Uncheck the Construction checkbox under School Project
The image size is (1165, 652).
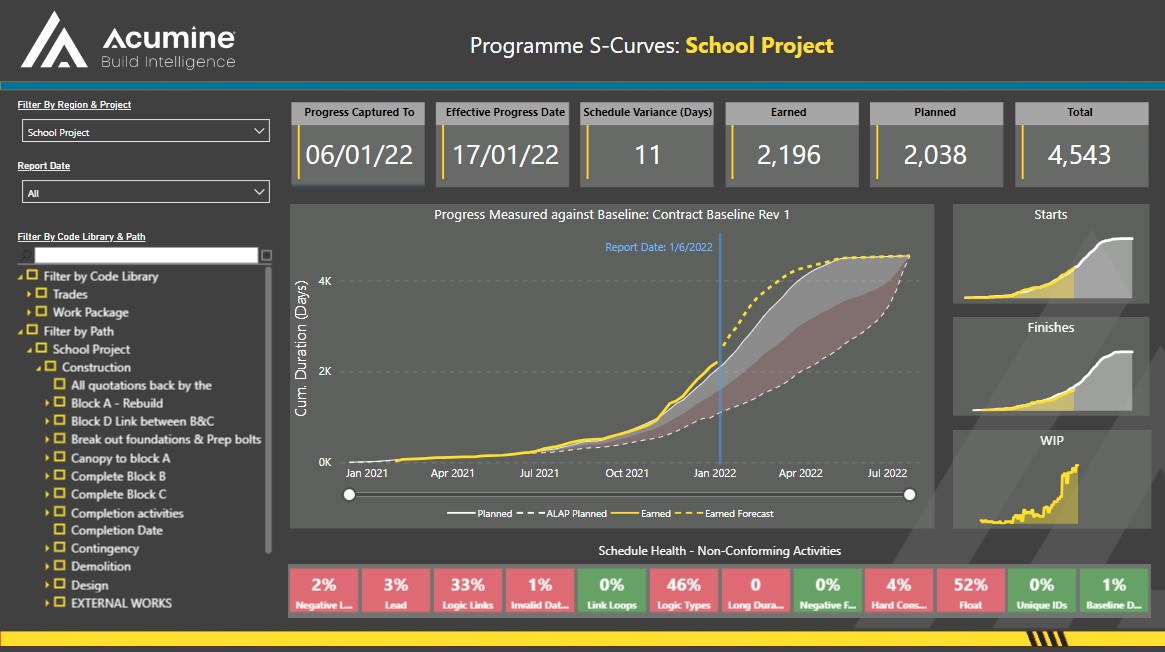pos(49,367)
